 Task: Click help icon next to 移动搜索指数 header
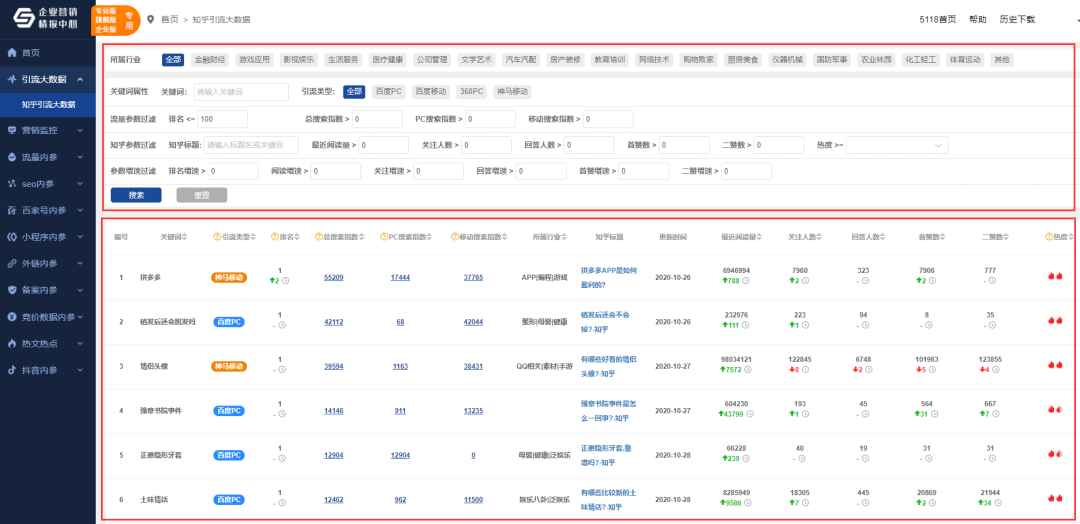pos(455,237)
